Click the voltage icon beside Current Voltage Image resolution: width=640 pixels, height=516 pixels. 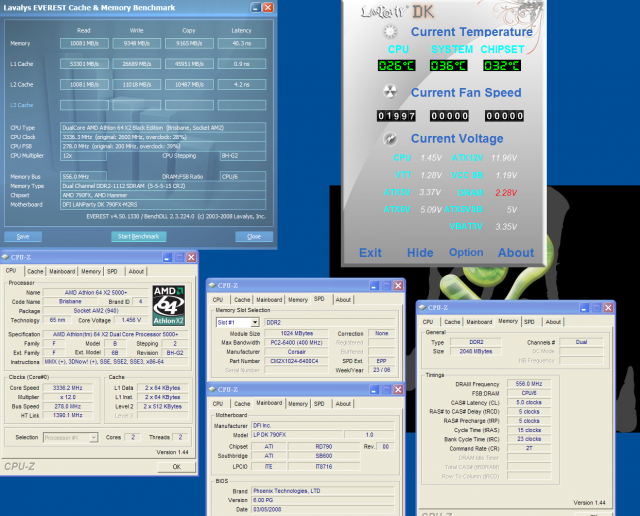tap(390, 139)
